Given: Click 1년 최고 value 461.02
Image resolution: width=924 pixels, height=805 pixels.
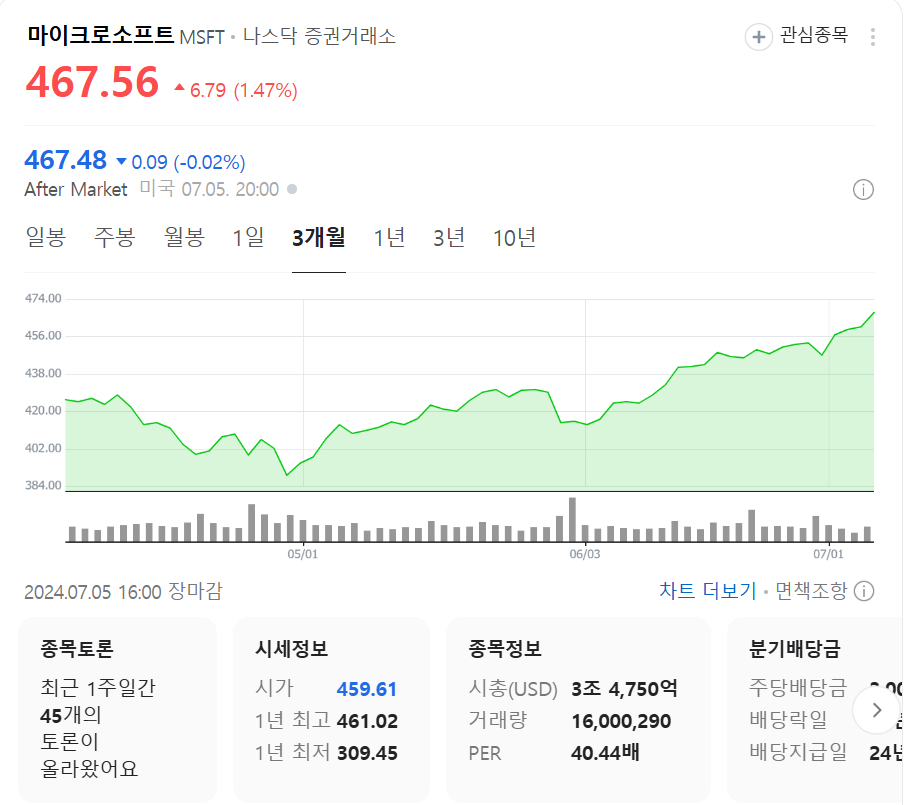Looking at the screenshot, I should coord(367,721).
